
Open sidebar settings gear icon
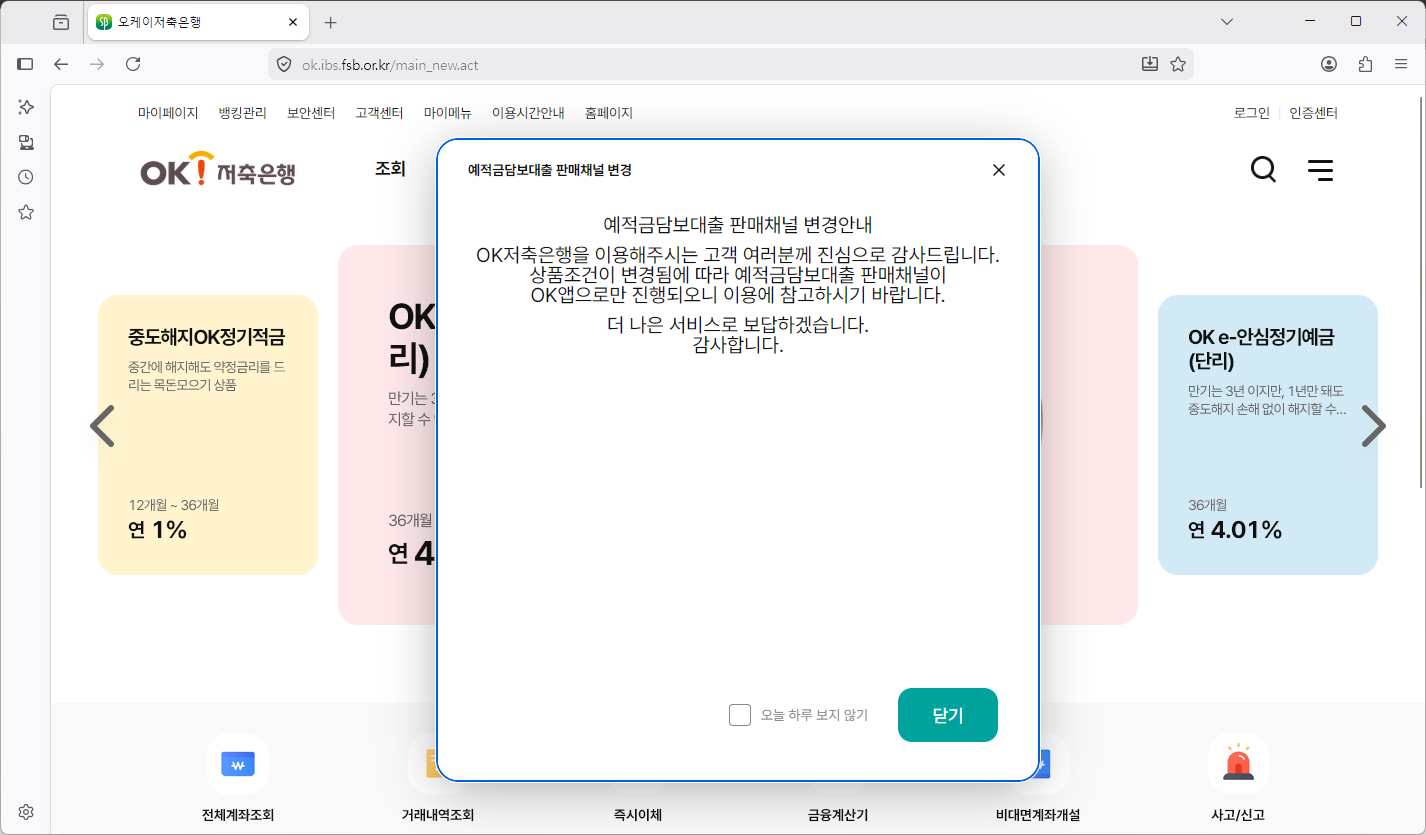coord(26,811)
